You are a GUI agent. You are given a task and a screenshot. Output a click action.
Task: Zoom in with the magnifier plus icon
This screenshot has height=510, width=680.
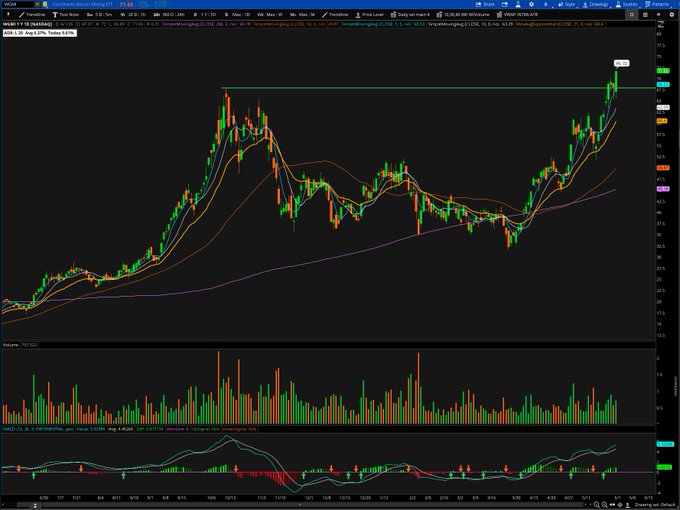pyautogui.click(x=597, y=505)
